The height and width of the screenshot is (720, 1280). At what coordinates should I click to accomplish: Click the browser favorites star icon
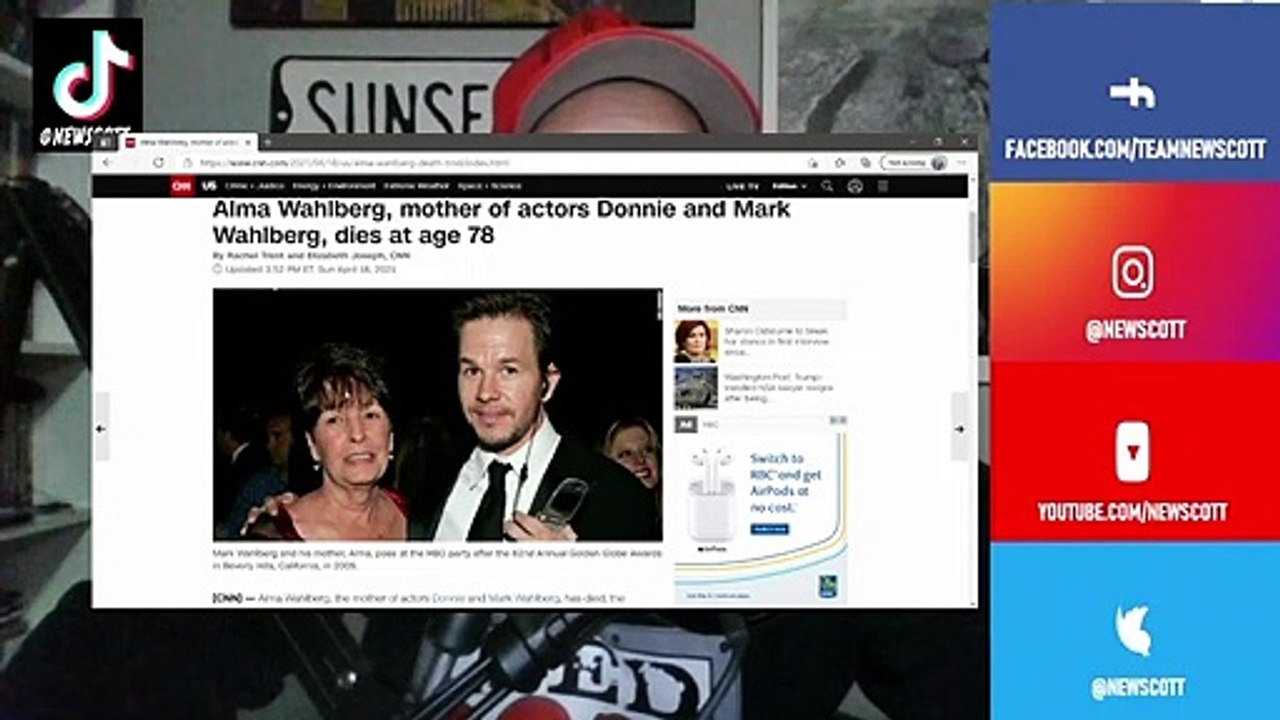pyautogui.click(x=840, y=163)
